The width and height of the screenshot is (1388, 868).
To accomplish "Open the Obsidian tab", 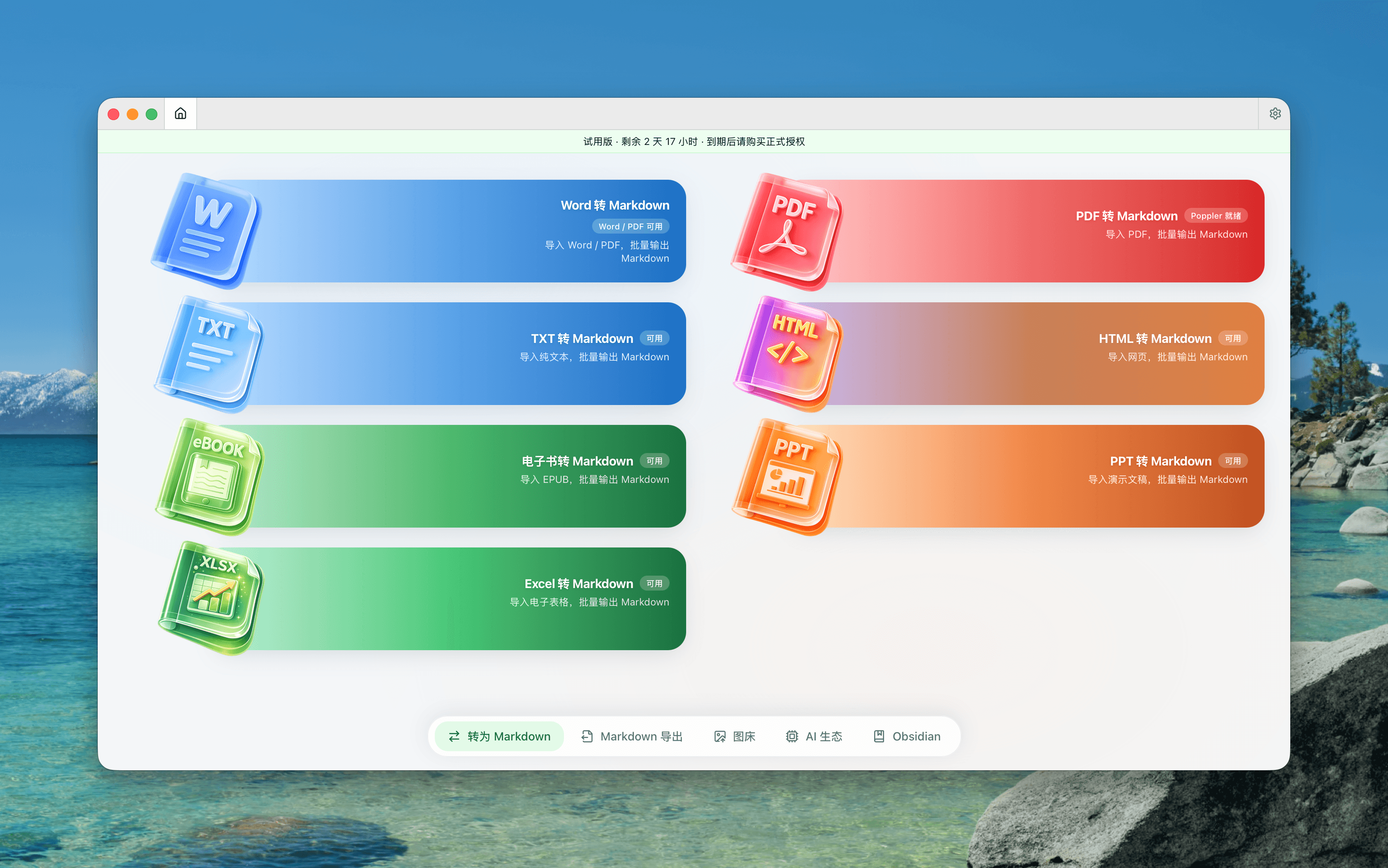I will pyautogui.click(x=907, y=736).
